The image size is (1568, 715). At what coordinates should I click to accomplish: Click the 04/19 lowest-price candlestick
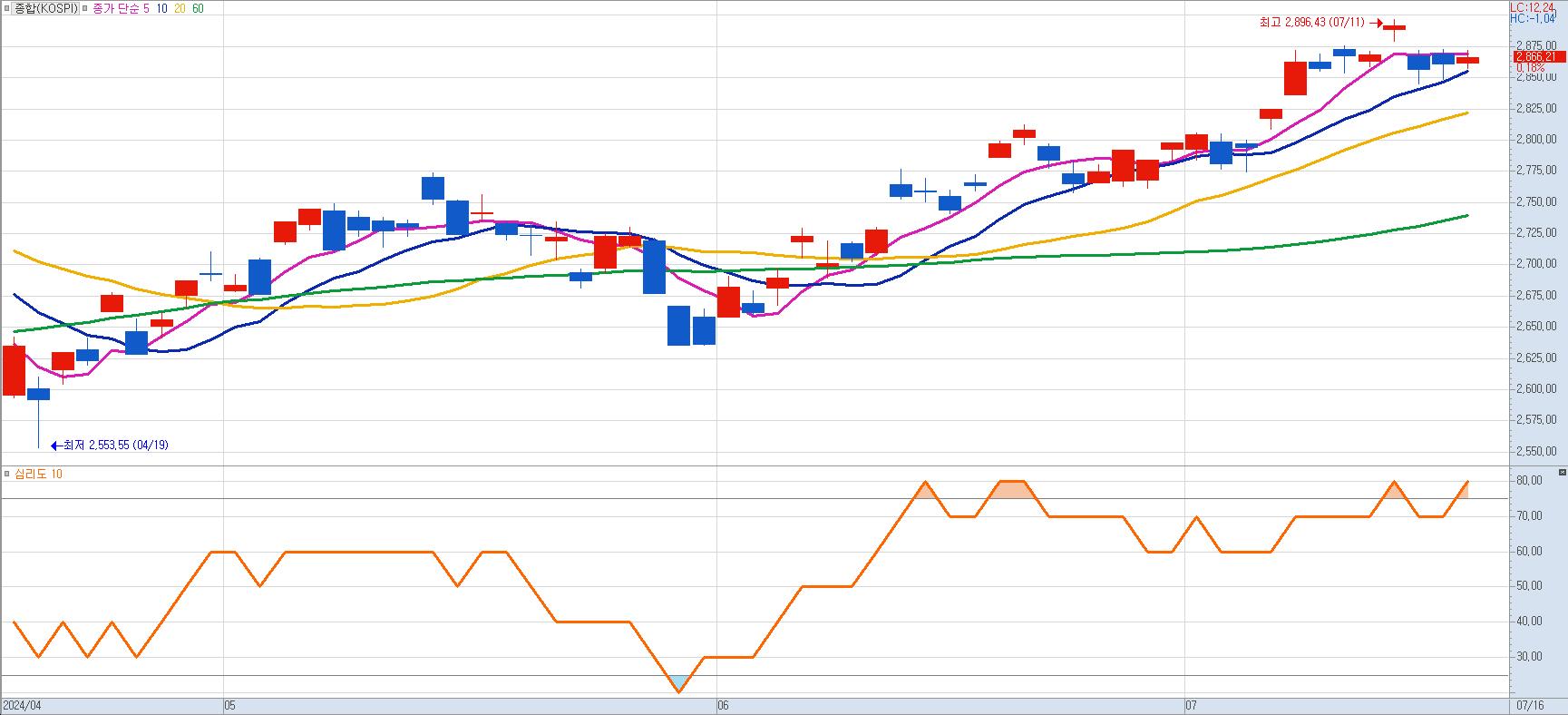coord(39,394)
